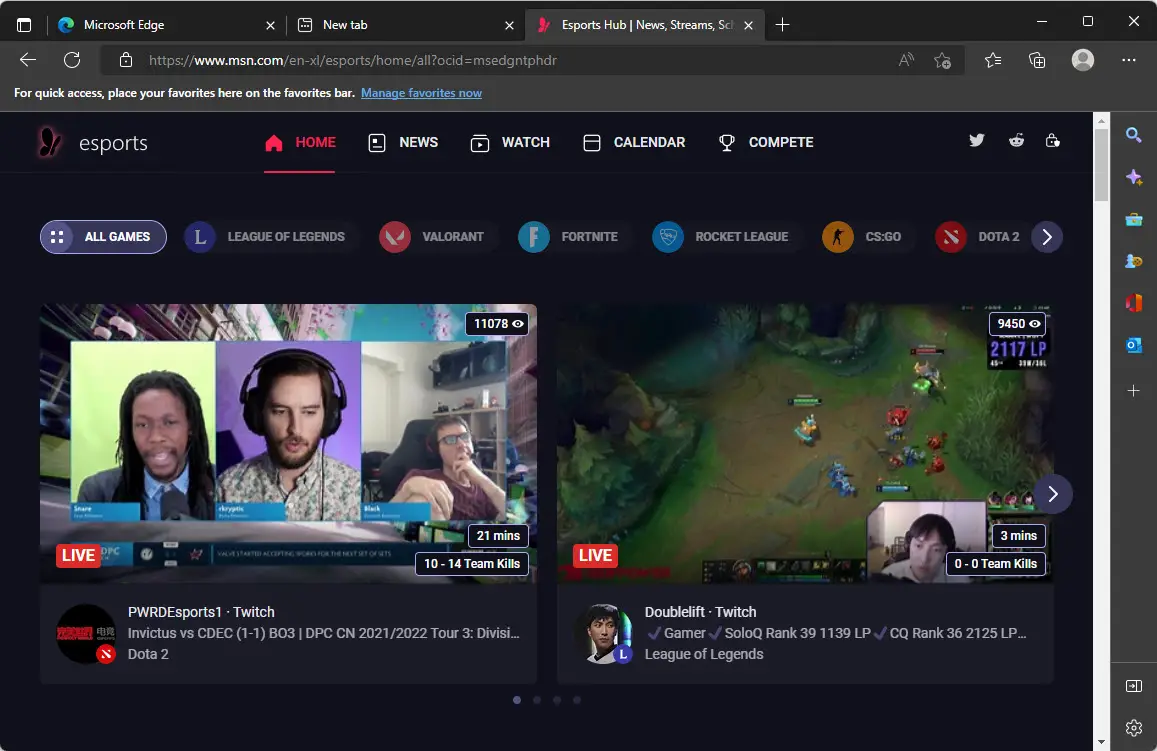The image size is (1157, 751).
Task: Close the New tab tab
Action: [x=509, y=25]
